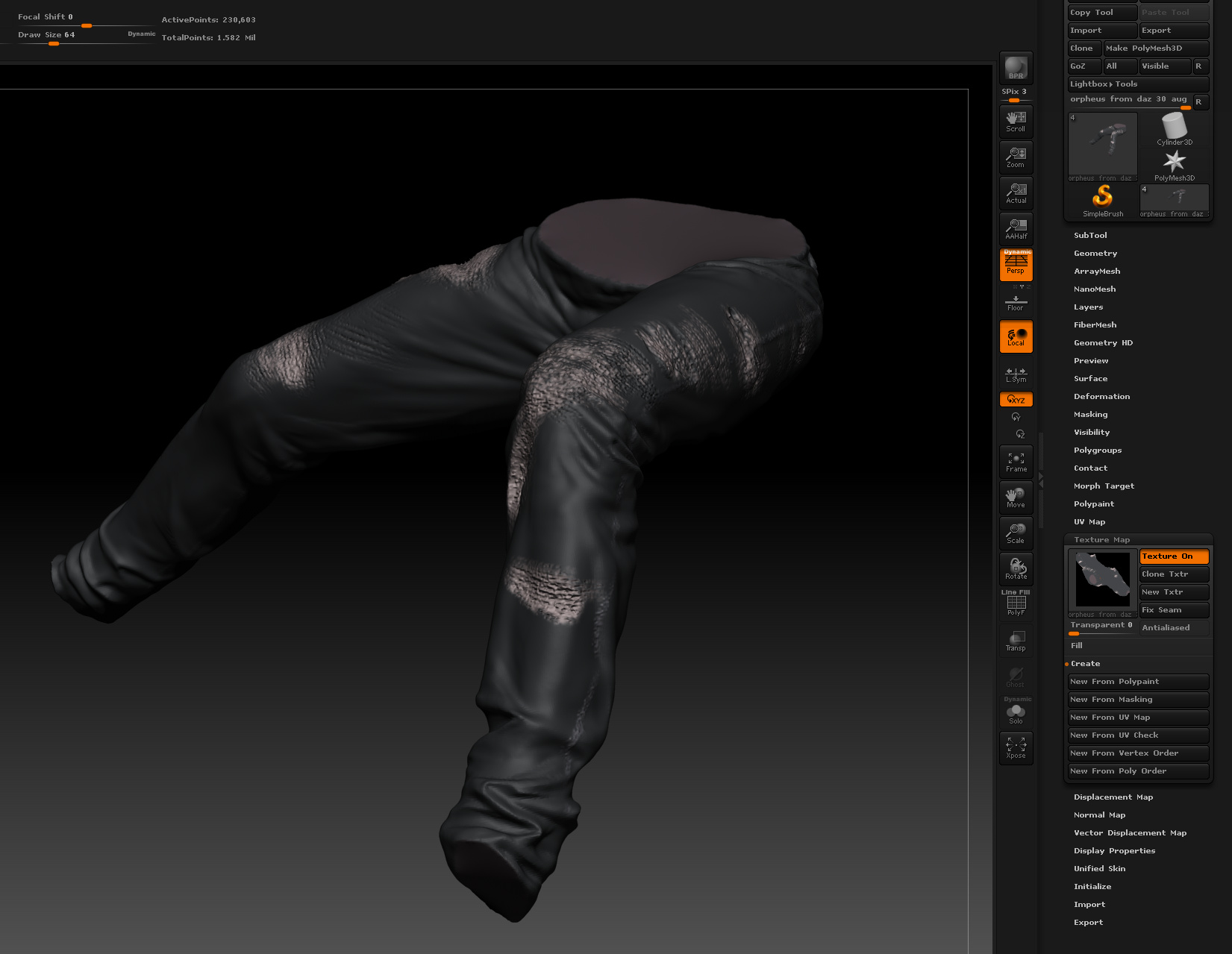Expand the Geometry section
Screen dimensions: 1232x954
tap(1095, 254)
